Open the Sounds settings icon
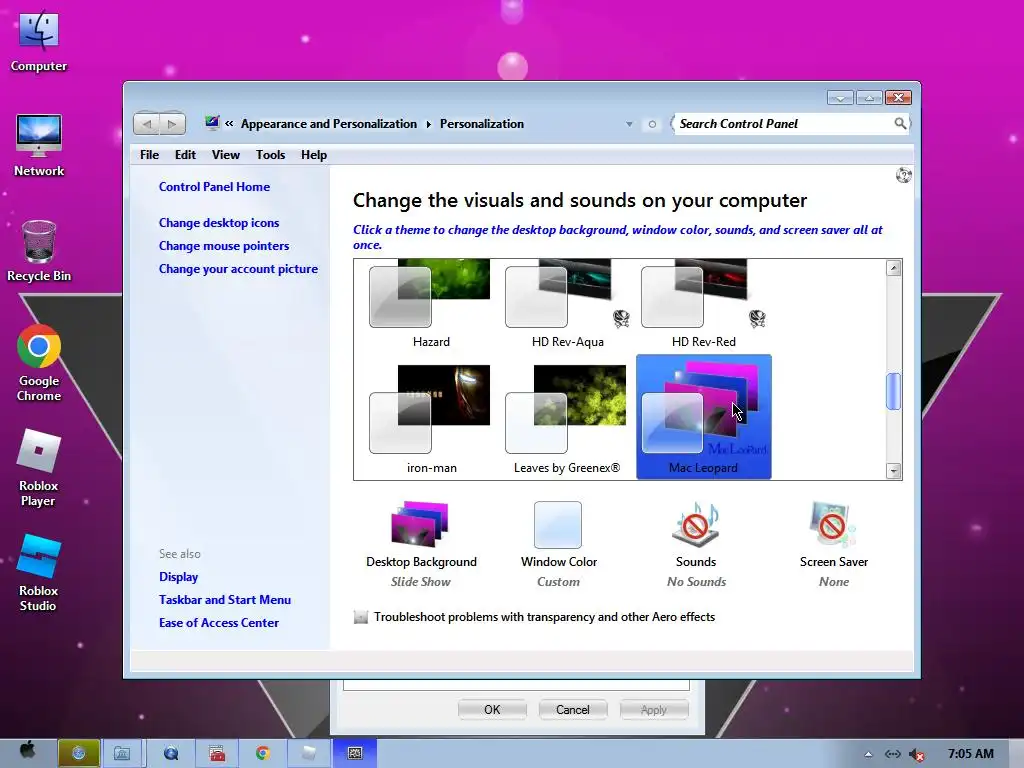The image size is (1024, 768). tap(696, 524)
